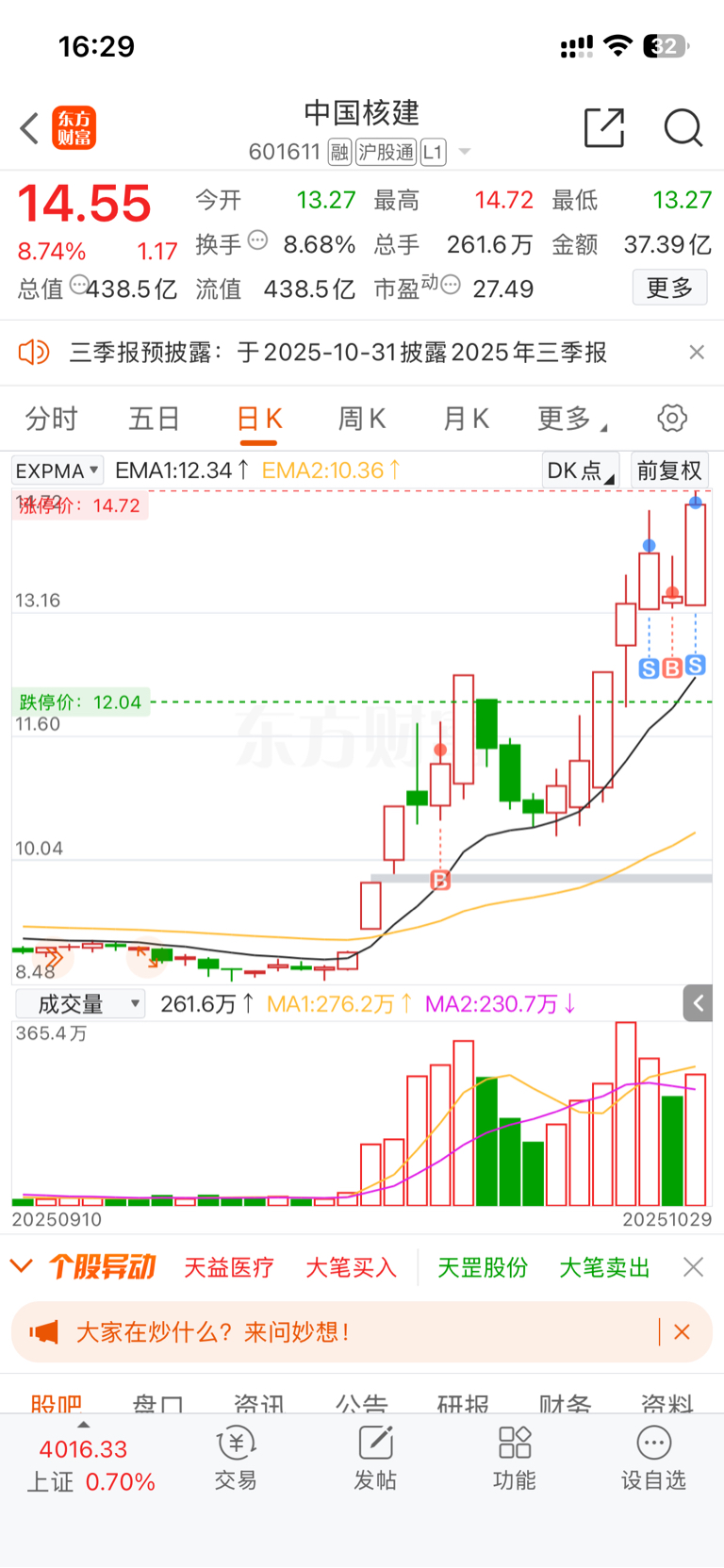
Task: Select the 日K tab
Action: tap(258, 419)
